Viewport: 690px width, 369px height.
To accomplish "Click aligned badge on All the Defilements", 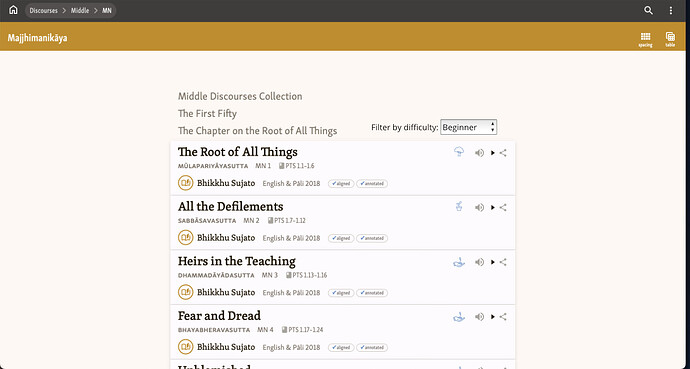I will click(341, 238).
